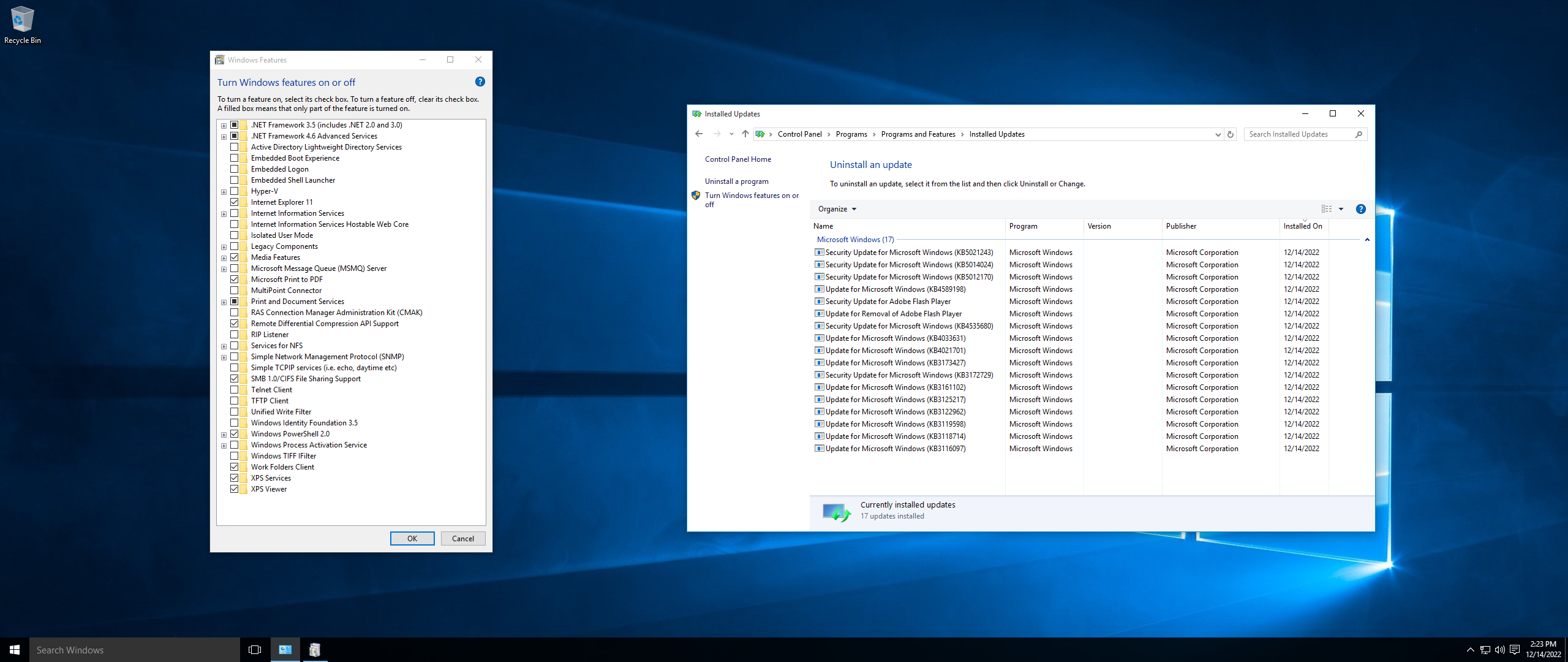Navigate to Programs breadcrumb
This screenshot has height=662, width=1568.
pyautogui.click(x=851, y=134)
